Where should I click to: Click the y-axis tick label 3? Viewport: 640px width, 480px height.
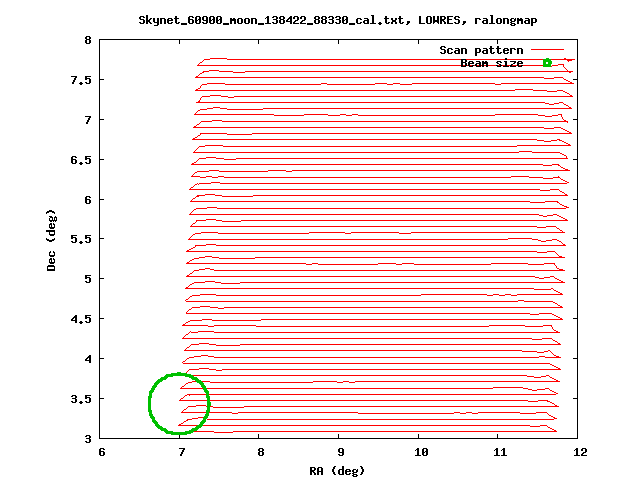88,439
